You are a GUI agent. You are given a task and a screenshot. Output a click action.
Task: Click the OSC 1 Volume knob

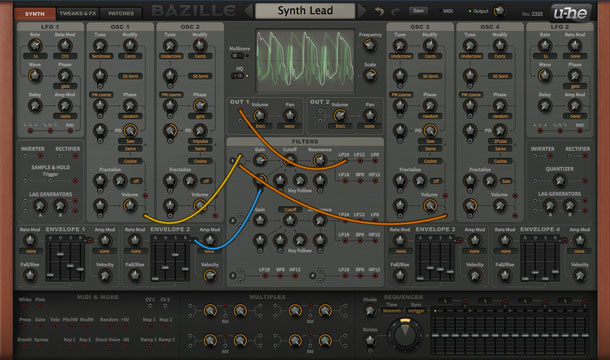(130, 205)
